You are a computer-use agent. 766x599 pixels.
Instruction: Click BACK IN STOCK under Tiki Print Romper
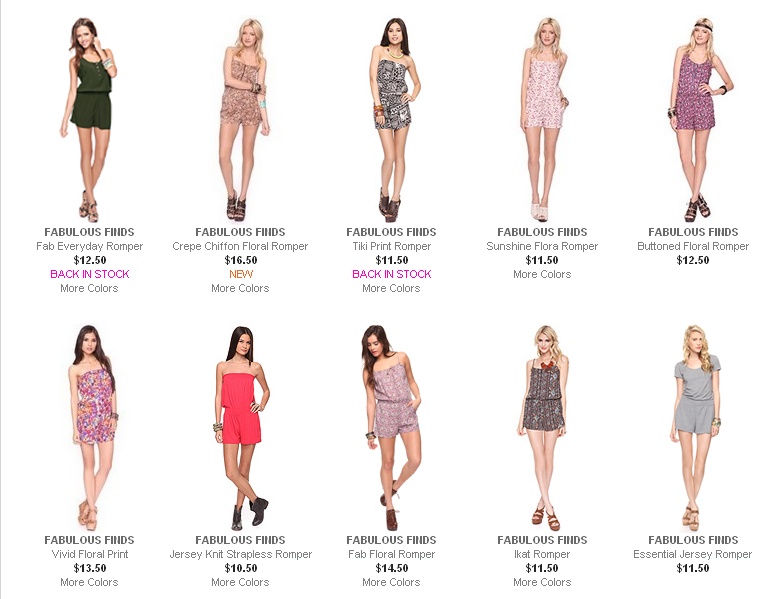[x=391, y=274]
